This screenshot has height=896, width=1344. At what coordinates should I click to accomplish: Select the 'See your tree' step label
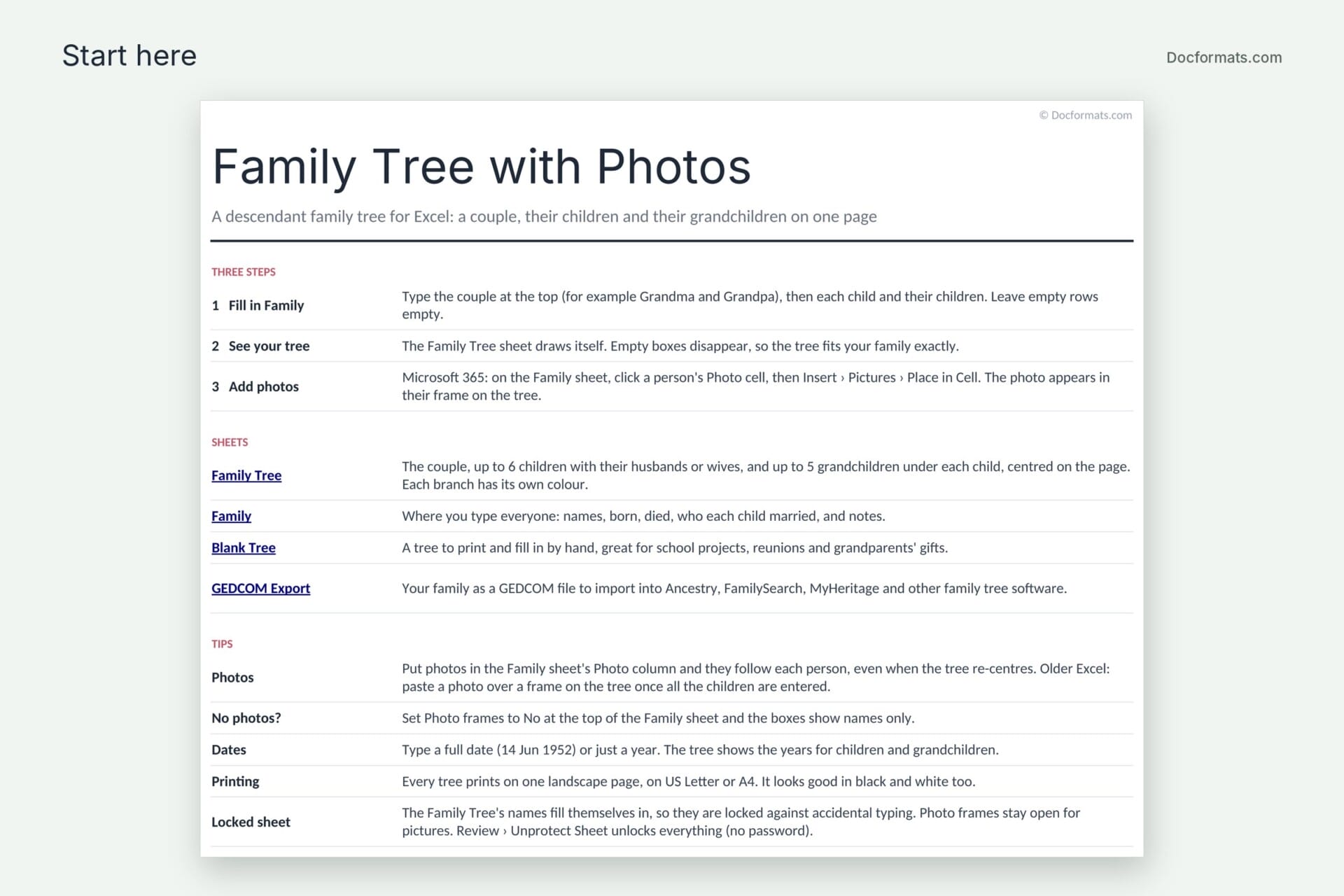pyautogui.click(x=269, y=346)
